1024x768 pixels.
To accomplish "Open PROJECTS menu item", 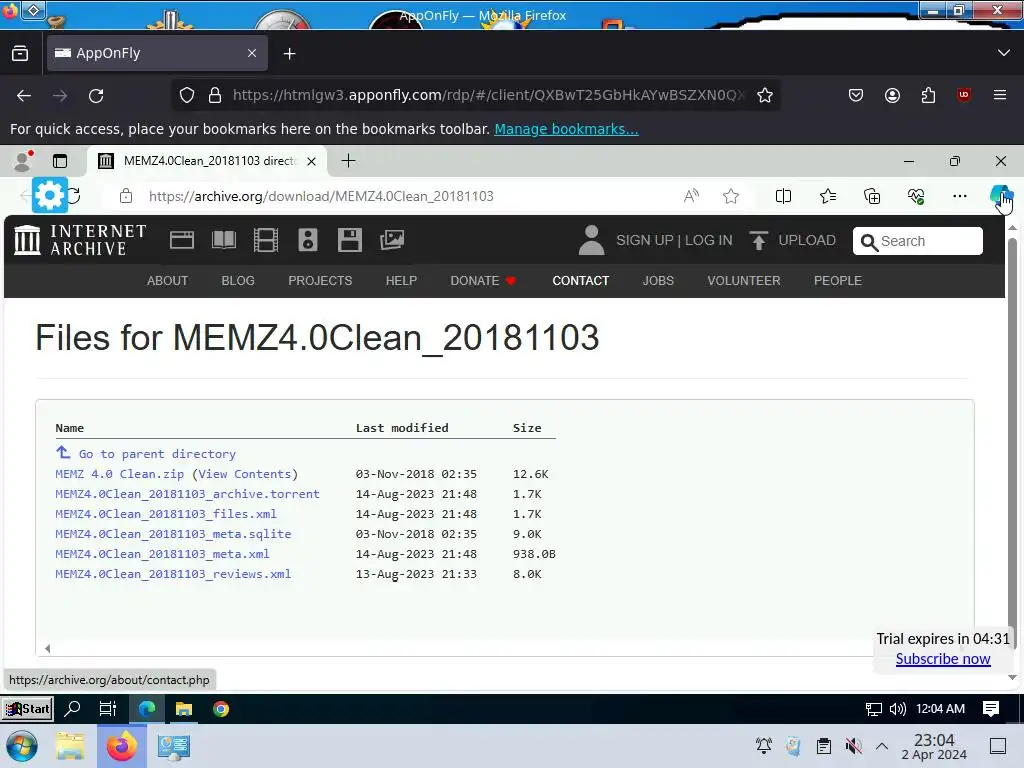I will click(x=320, y=281).
